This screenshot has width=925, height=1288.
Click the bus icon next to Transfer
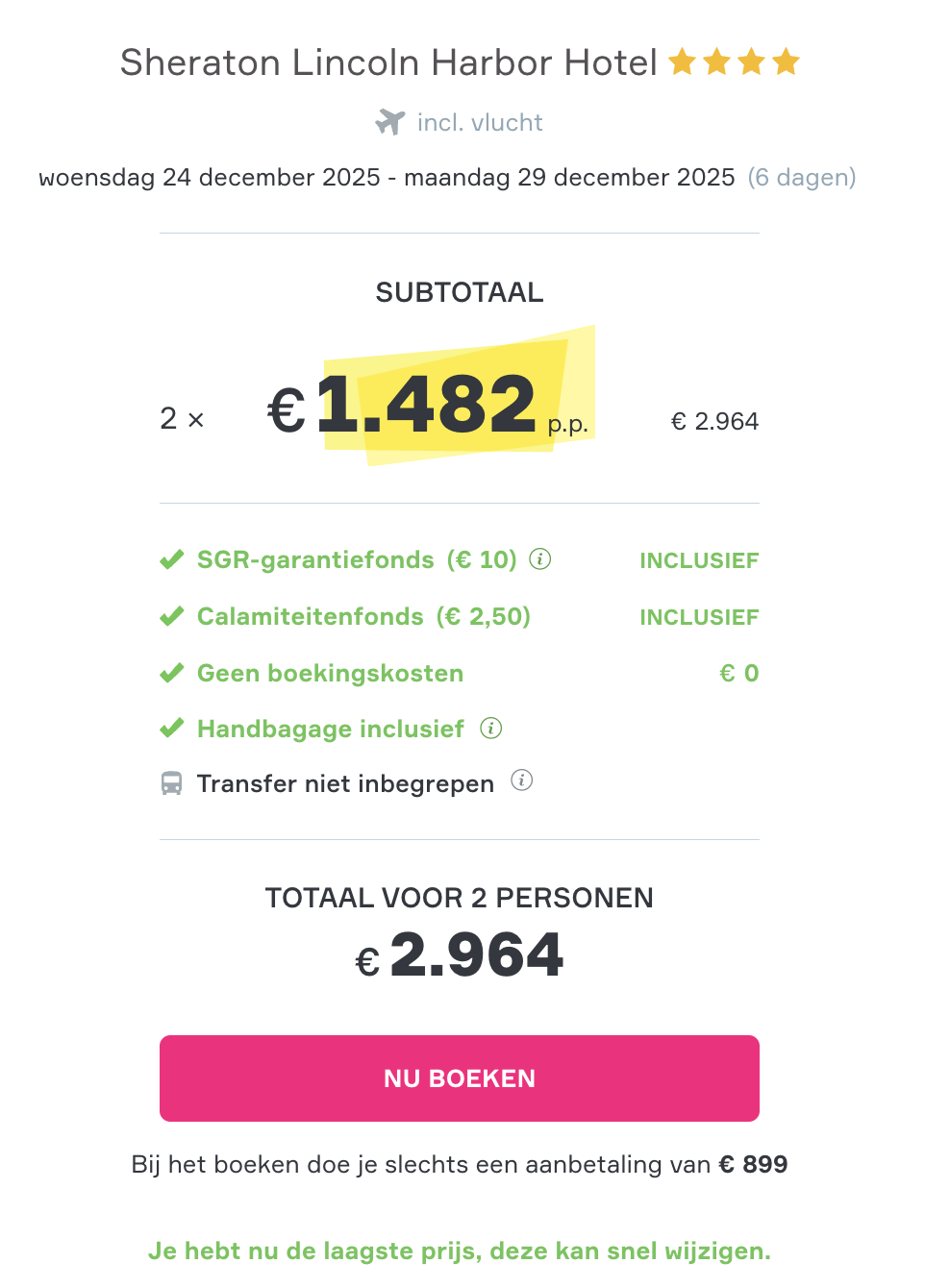point(171,782)
